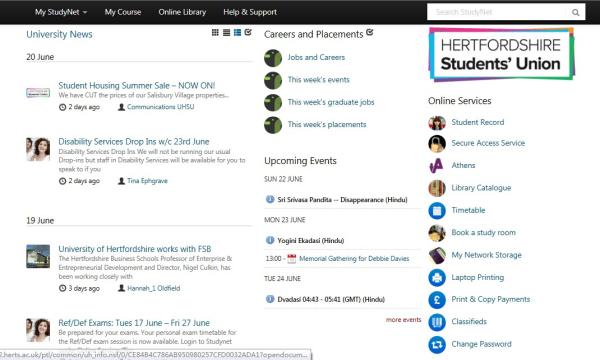
Task: Click the search magnifier icon
Action: click(x=576, y=12)
